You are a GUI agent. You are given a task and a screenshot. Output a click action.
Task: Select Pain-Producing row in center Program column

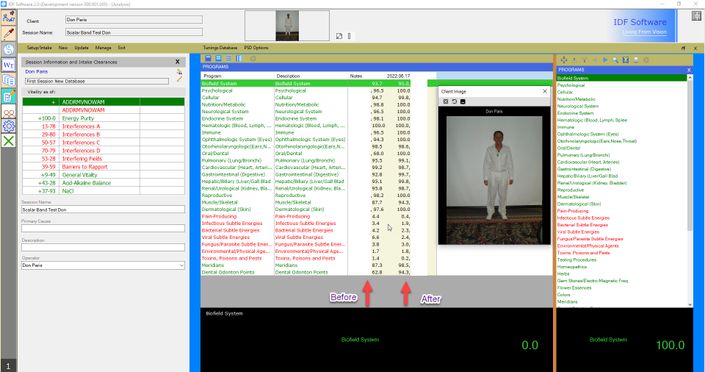coord(219,216)
